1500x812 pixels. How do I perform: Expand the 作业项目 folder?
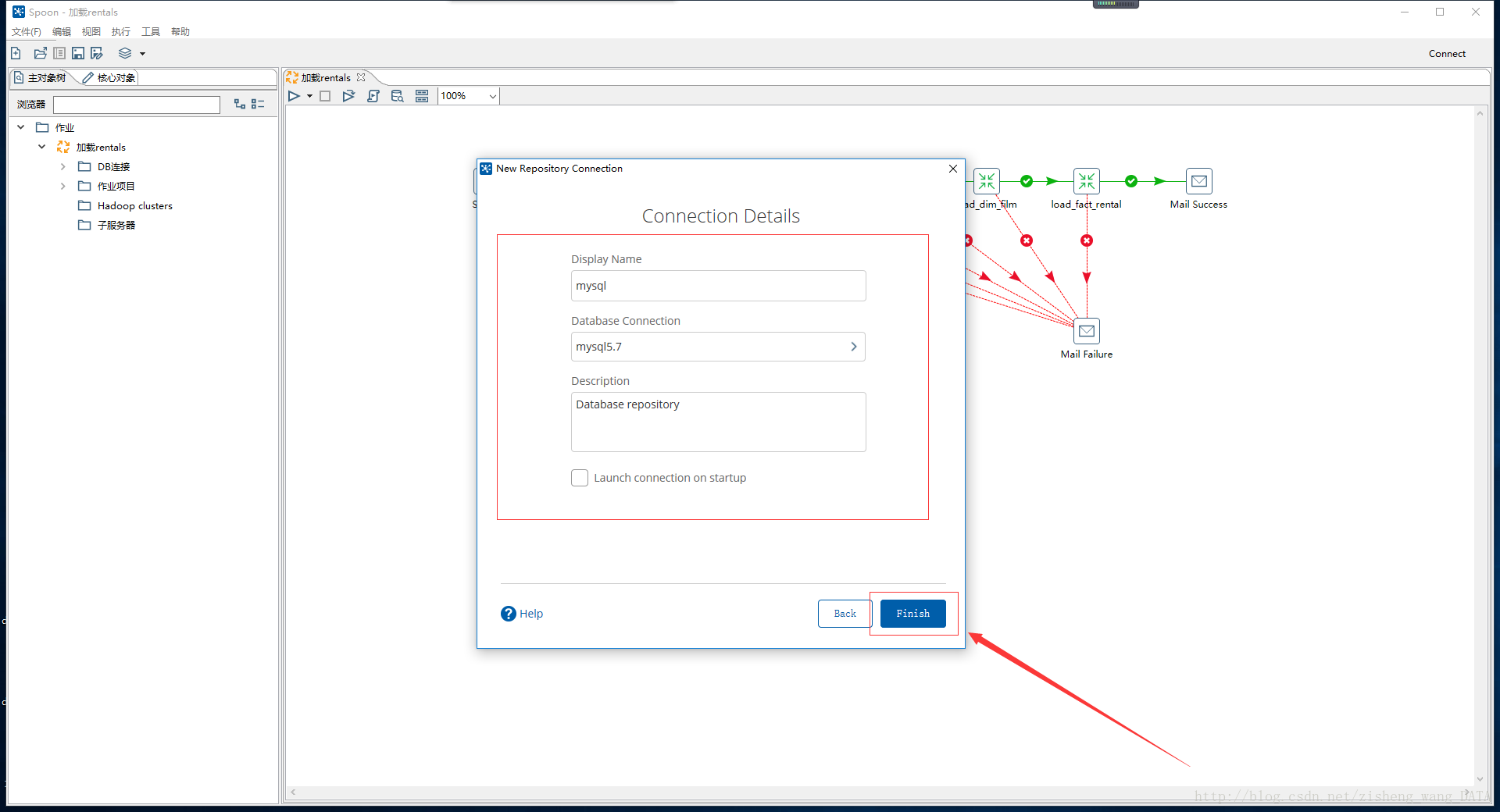[63, 186]
